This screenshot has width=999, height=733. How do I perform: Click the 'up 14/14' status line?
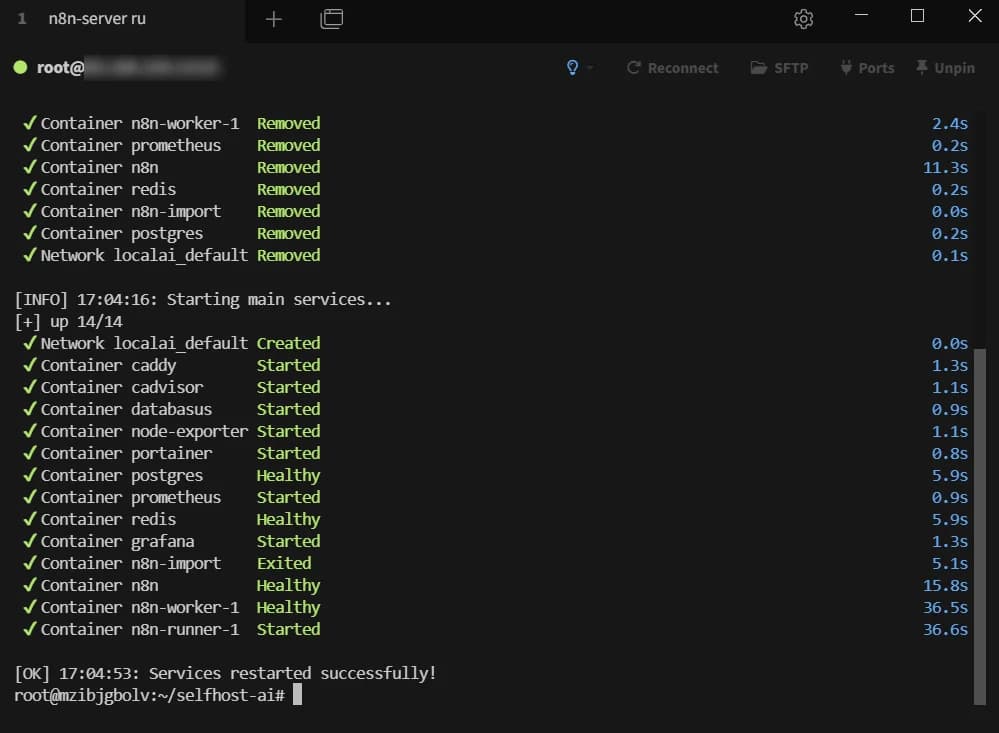coord(68,321)
